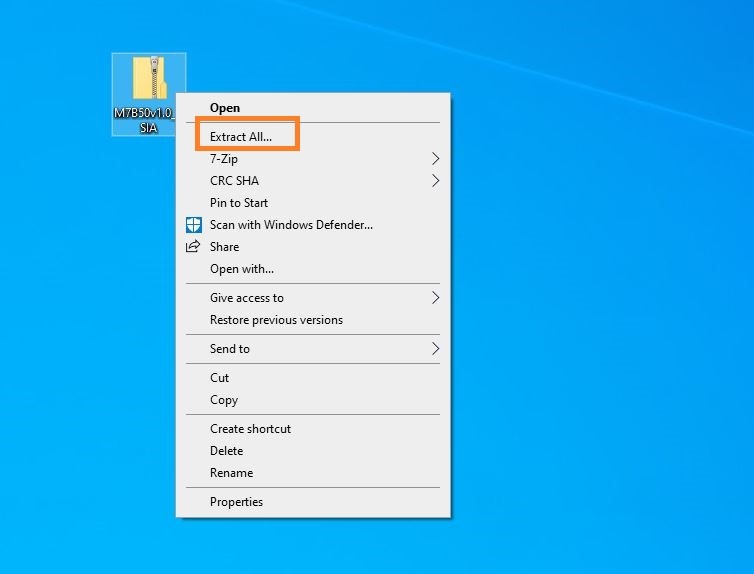The image size is (754, 574).
Task: Open Properties for the zip file
Action: tap(236, 502)
